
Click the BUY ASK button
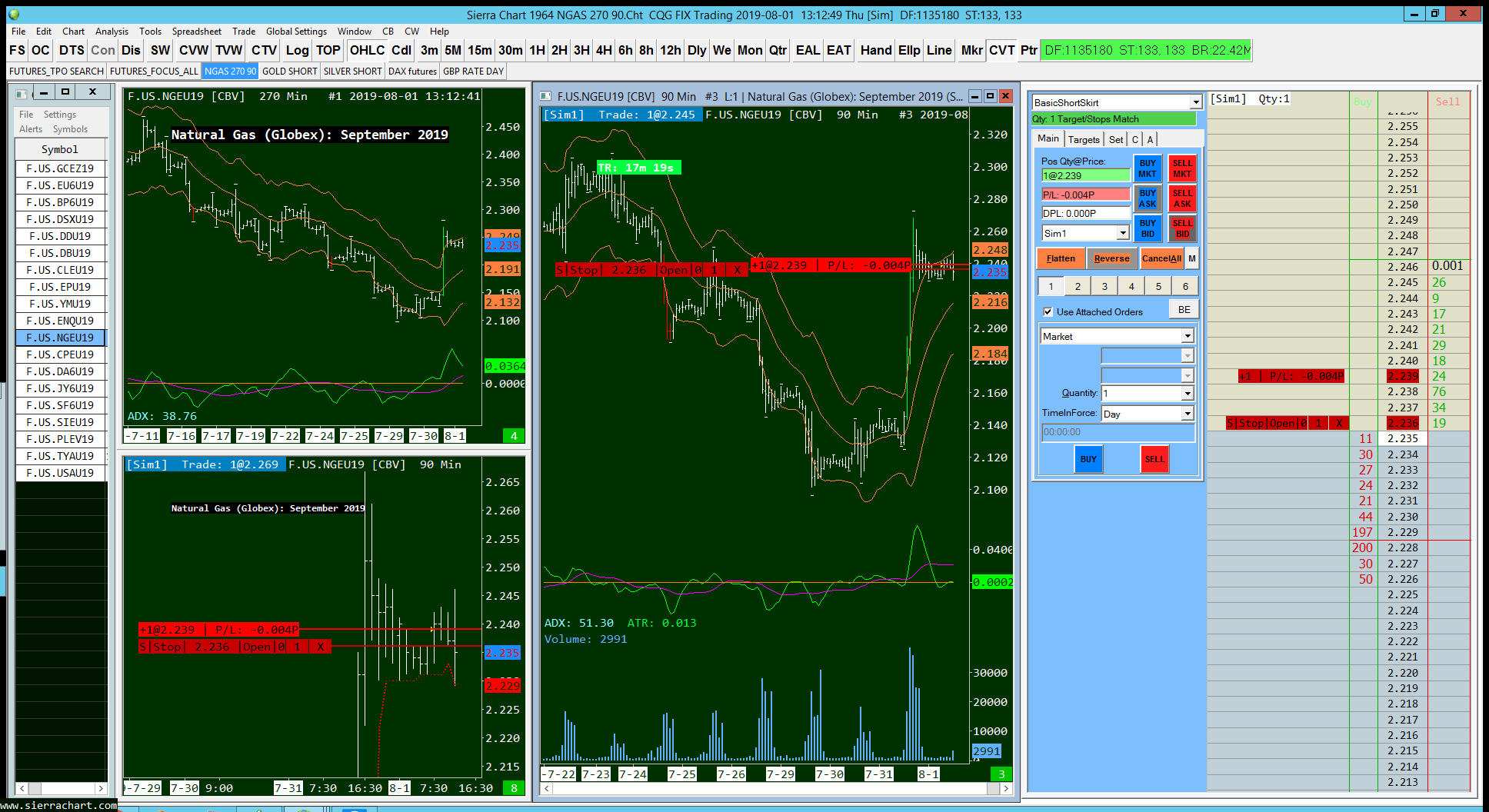pyautogui.click(x=1148, y=198)
